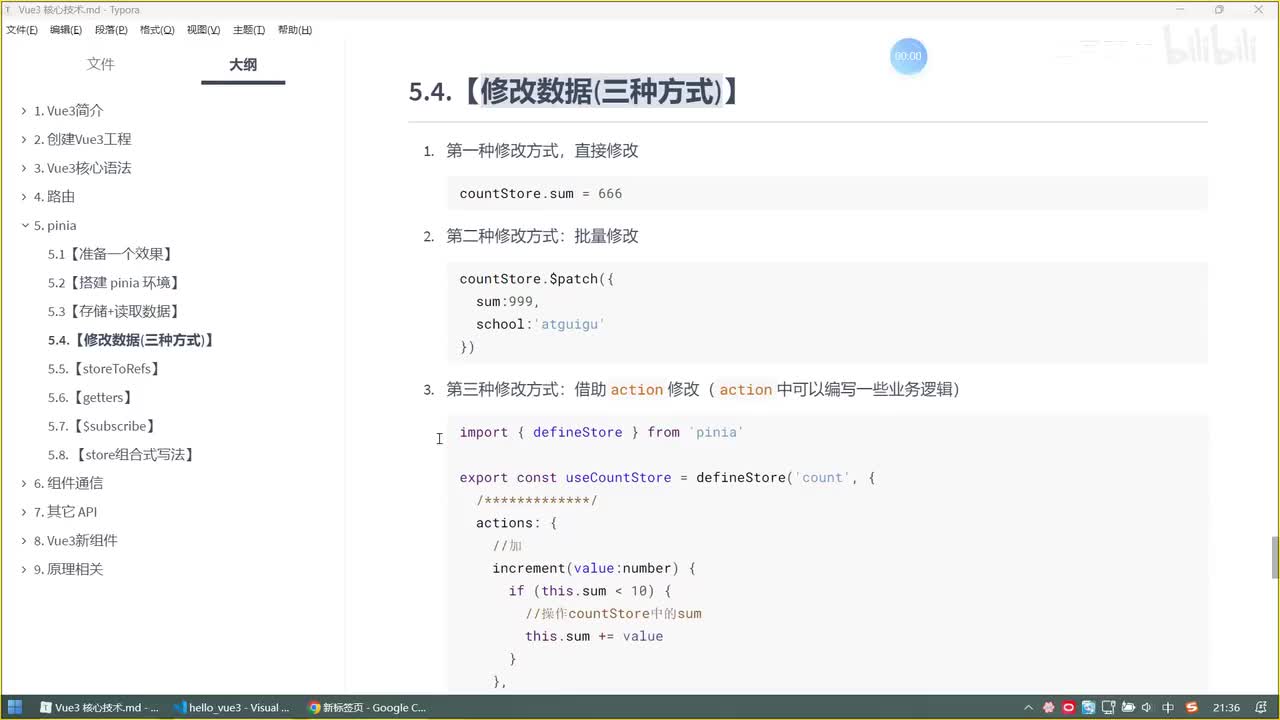1280x720 pixels.
Task: Open the 文件(F) menu
Action: pos(22,30)
